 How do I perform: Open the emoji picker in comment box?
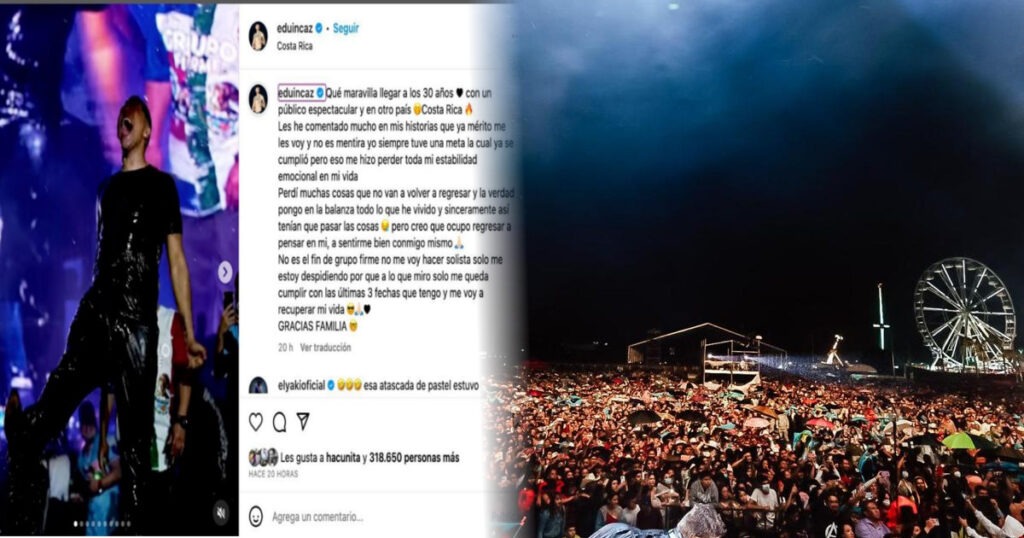(x=256, y=516)
